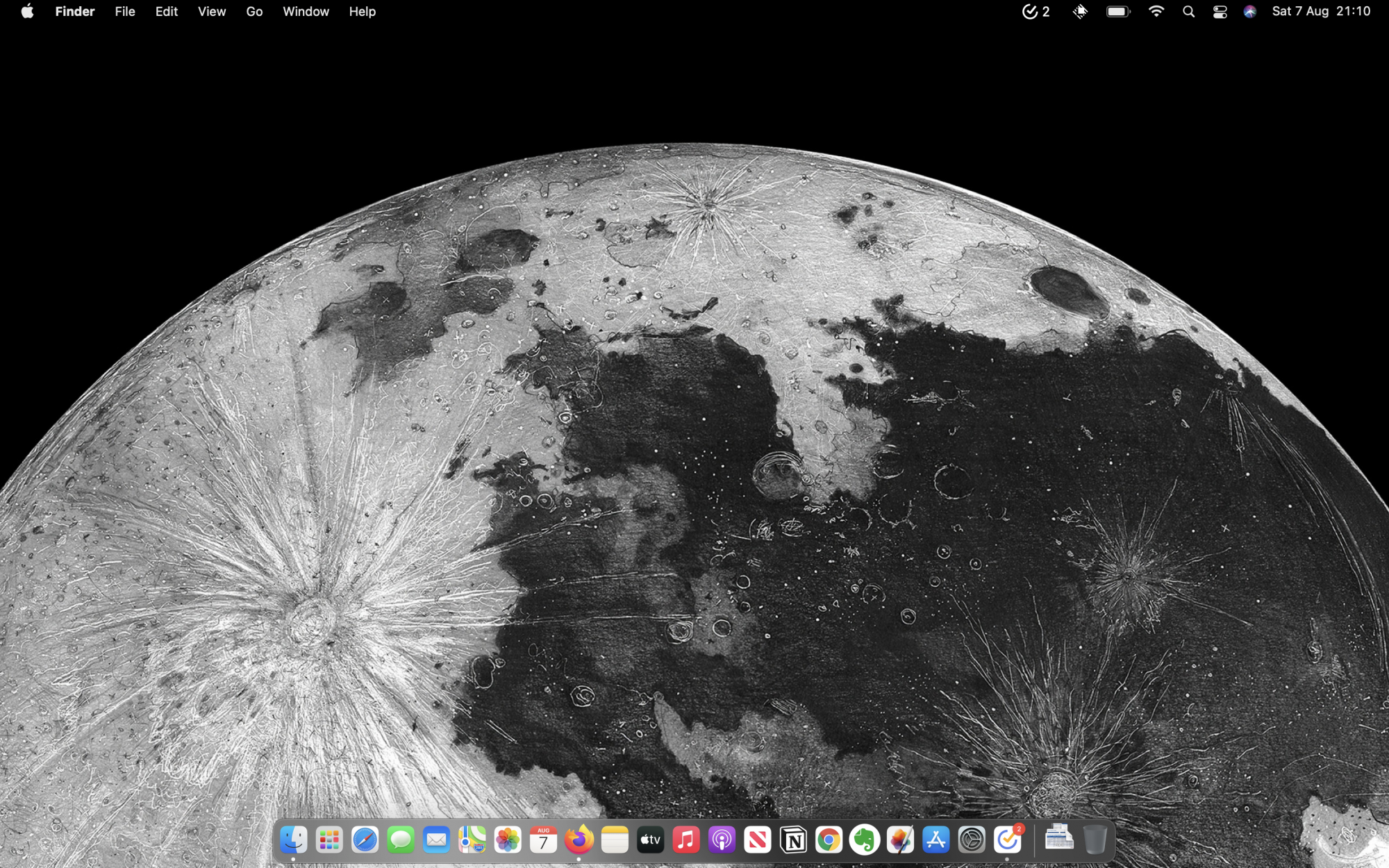This screenshot has width=1389, height=868.
Task: Open Google Chrome from the Dock
Action: point(829,840)
